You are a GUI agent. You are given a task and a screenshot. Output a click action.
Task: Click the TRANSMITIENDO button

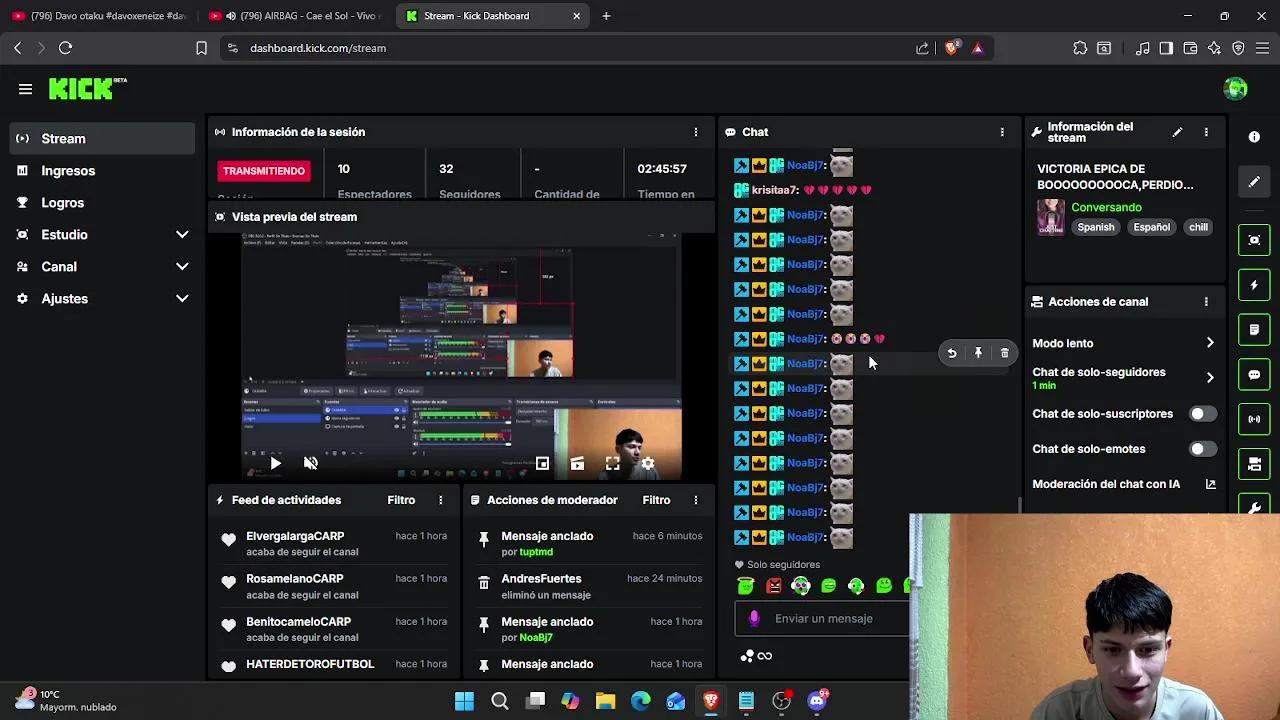(x=263, y=170)
